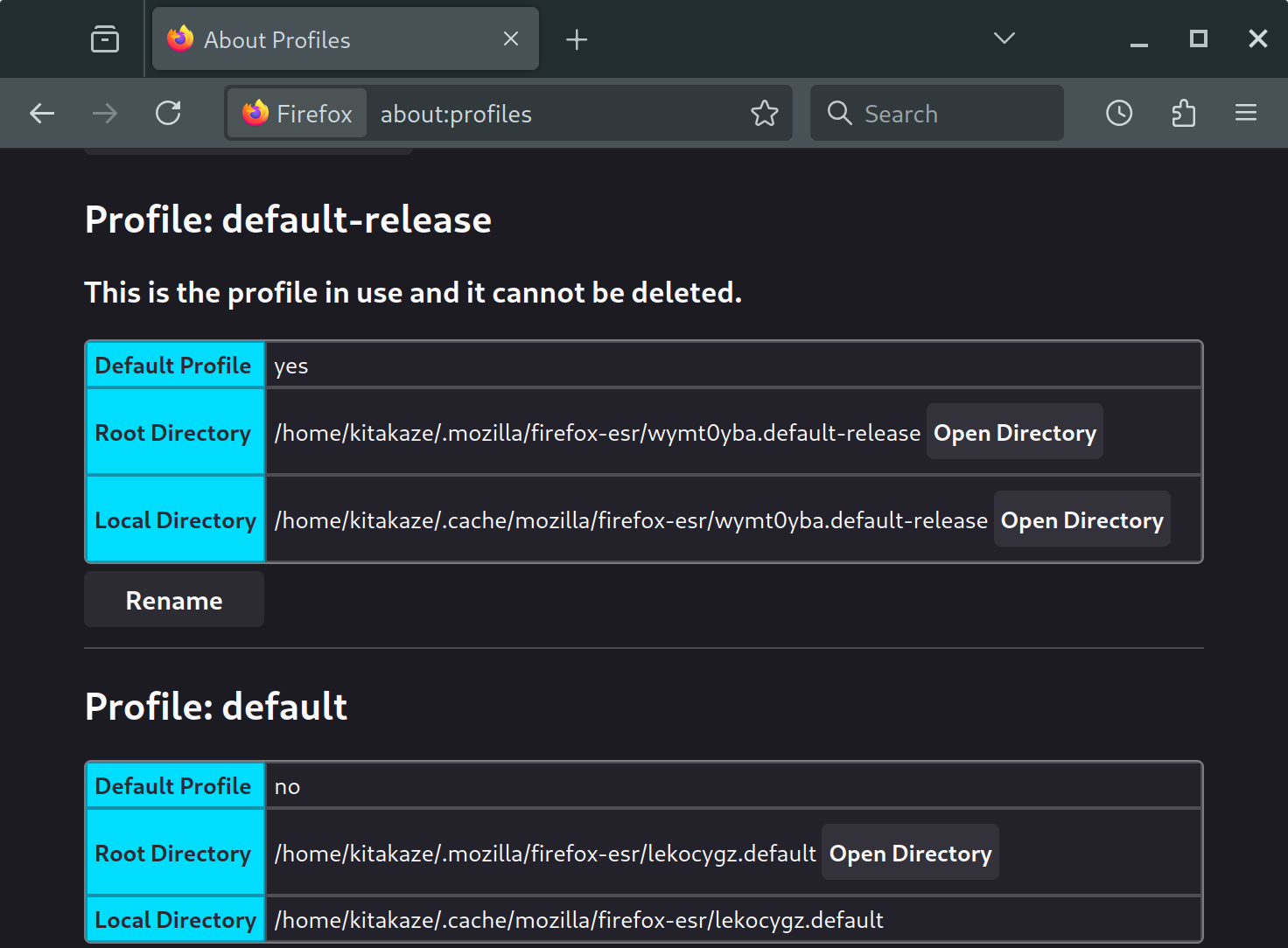Click 'Local Directory' header in default profile table
Image resolution: width=1288 pixels, height=948 pixels.
175,919
